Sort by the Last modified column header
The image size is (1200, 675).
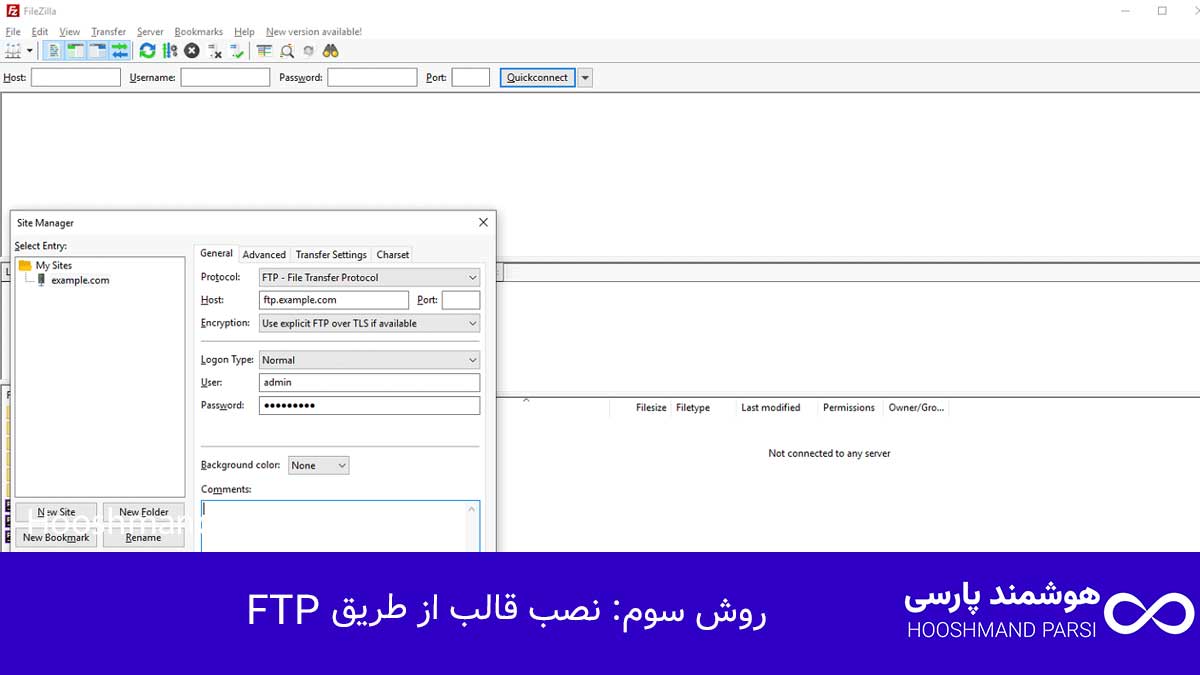[x=771, y=407]
